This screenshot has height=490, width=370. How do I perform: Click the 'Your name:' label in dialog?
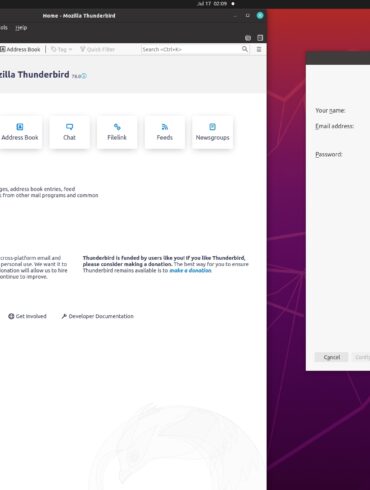(x=330, y=110)
